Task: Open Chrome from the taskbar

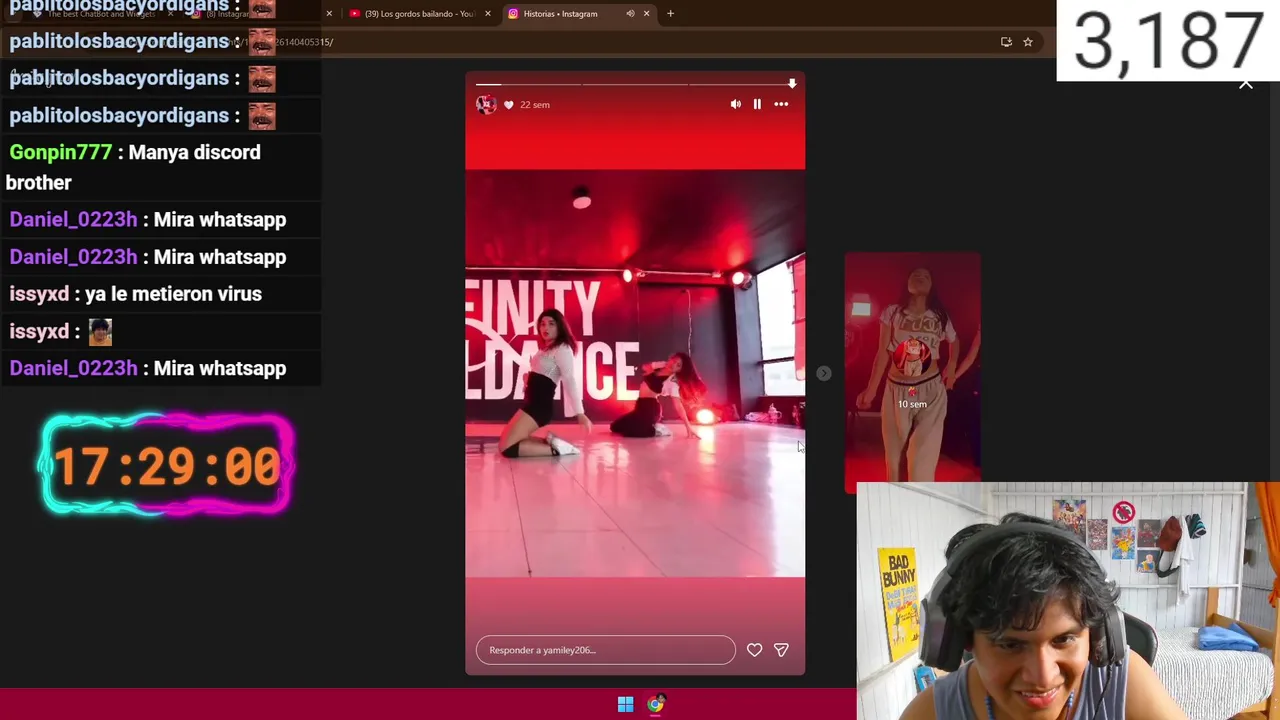Action: (655, 705)
